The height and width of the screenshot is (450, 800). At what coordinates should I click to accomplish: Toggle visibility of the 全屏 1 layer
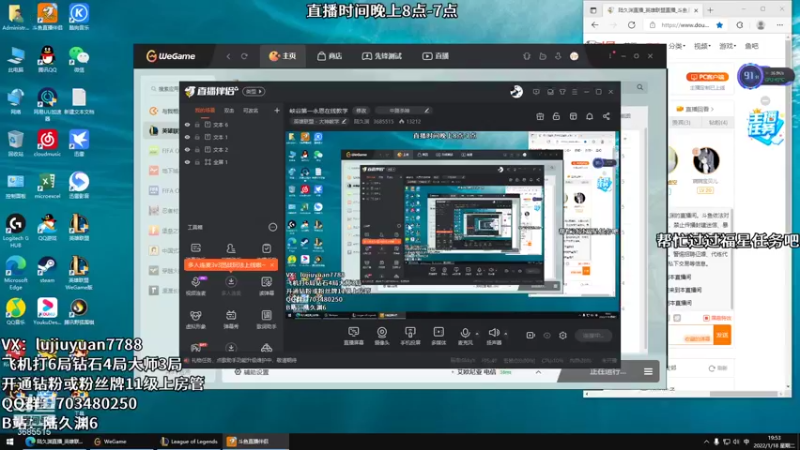(x=187, y=162)
